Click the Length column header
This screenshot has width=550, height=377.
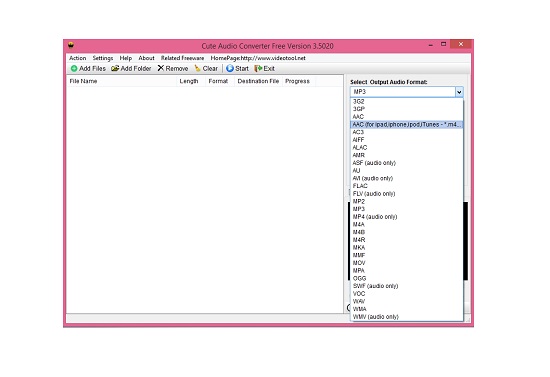click(190, 81)
